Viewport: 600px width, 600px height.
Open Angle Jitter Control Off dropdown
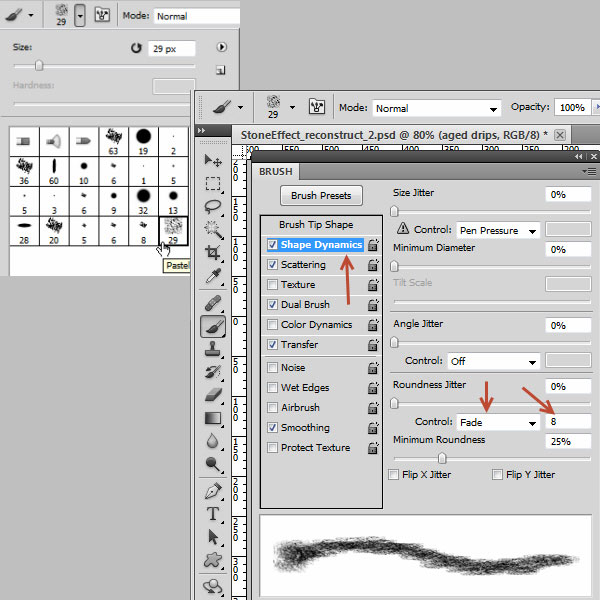494,361
